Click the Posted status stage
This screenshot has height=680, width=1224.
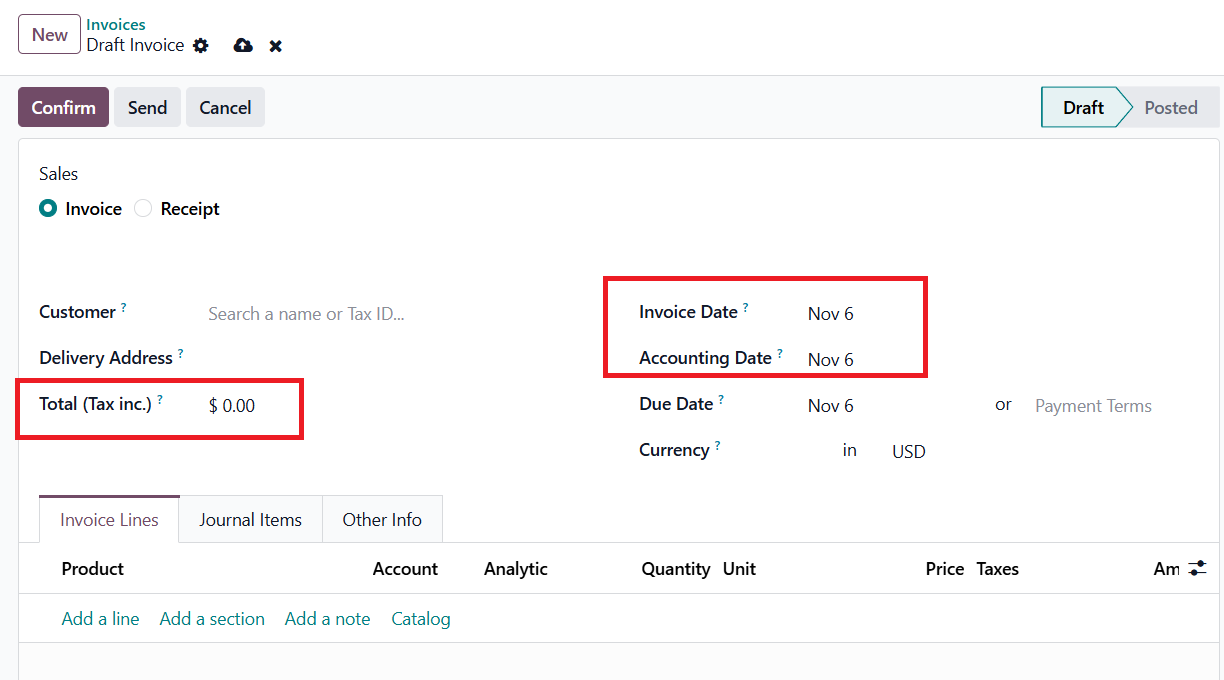click(x=1170, y=108)
